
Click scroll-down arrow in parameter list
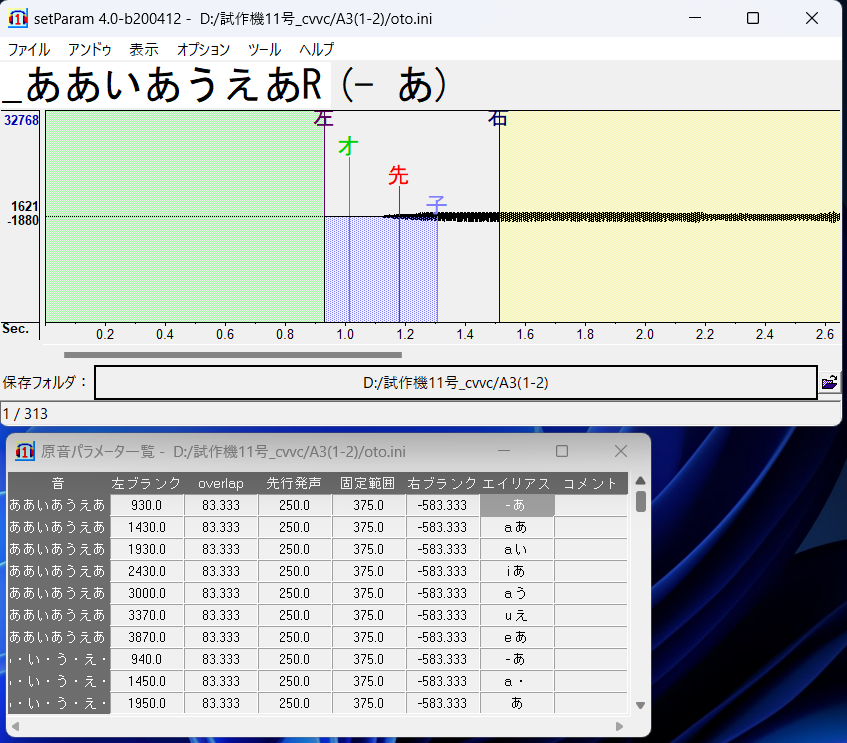click(x=641, y=705)
